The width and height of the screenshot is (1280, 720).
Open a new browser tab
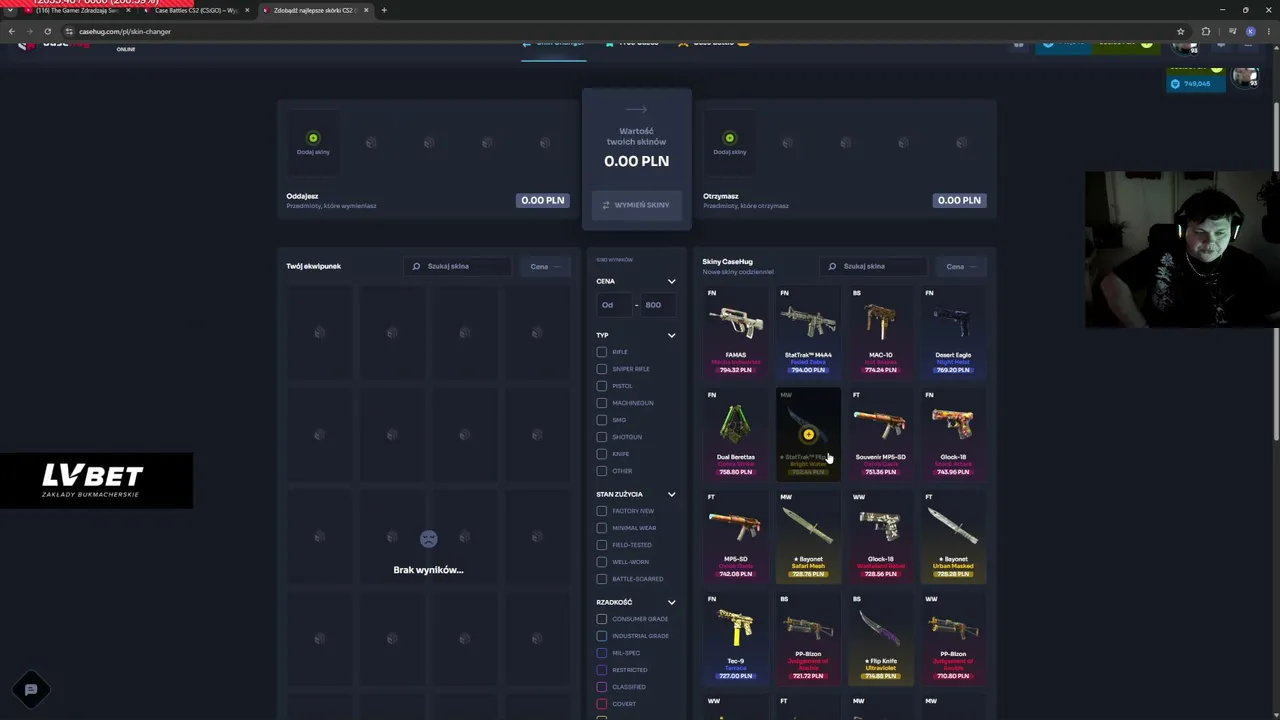(x=384, y=10)
